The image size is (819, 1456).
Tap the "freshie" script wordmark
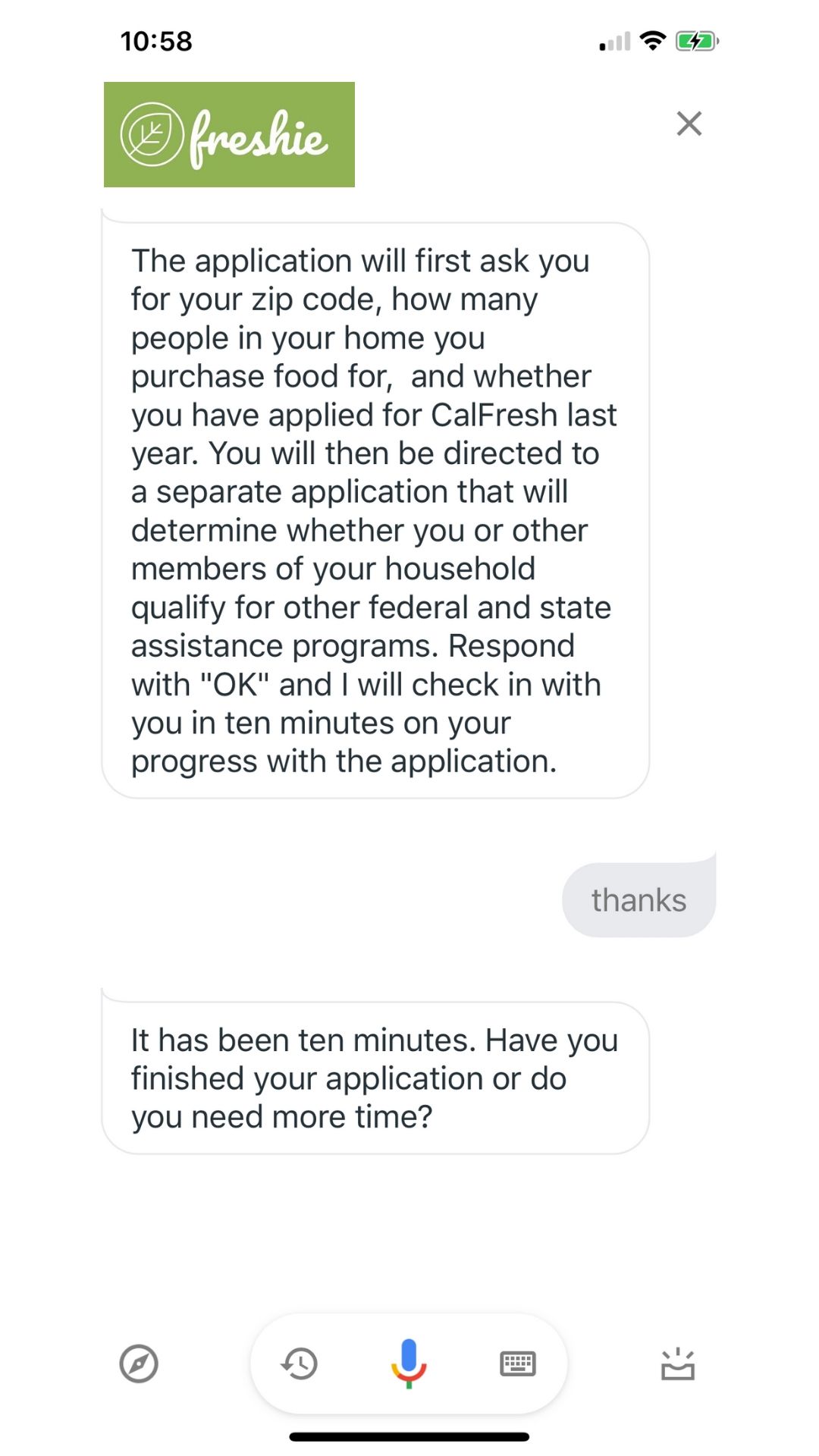click(259, 138)
